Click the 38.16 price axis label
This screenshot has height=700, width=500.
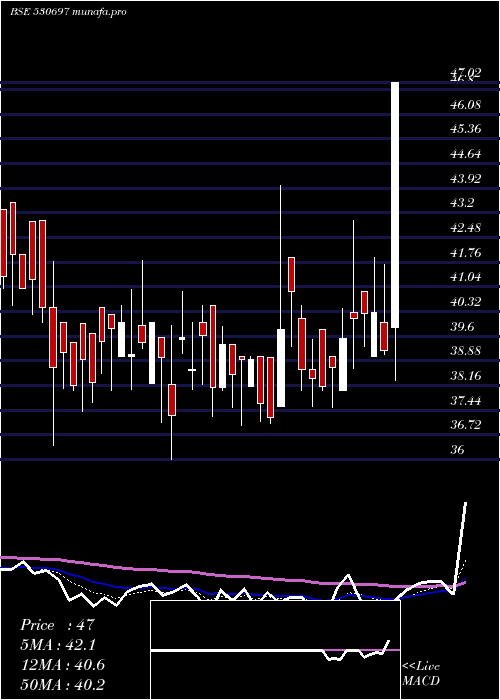click(x=465, y=375)
